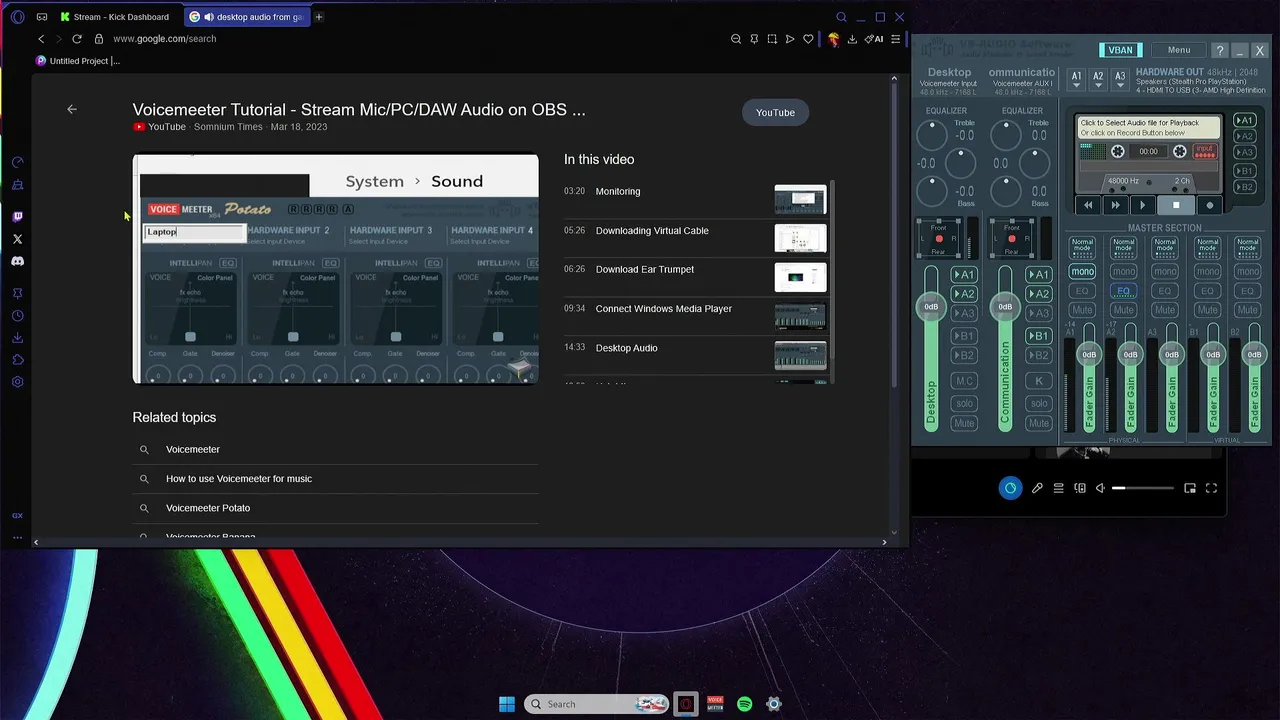Toggle Desktop strip B1 bus routing
Viewport: 1280px width, 720px height.
click(x=964, y=336)
